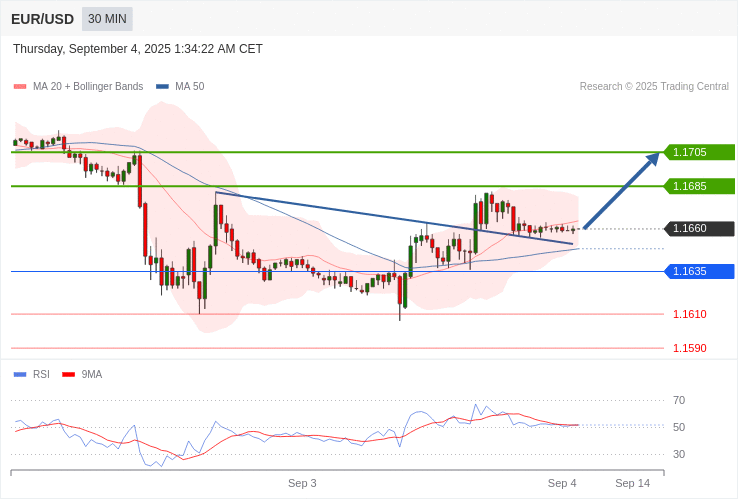
Task: Click the RSI 70 axis label
Action: (x=679, y=400)
